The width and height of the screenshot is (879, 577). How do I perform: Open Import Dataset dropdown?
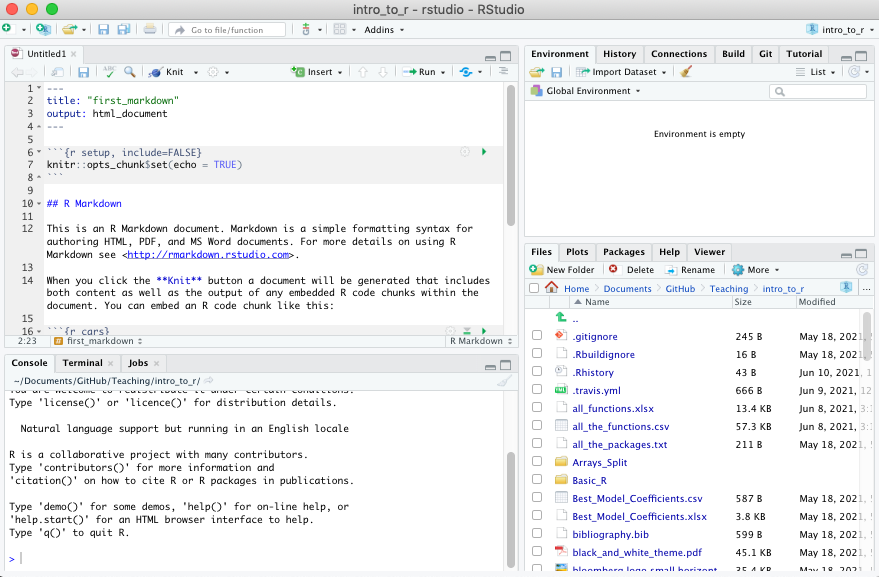point(621,72)
